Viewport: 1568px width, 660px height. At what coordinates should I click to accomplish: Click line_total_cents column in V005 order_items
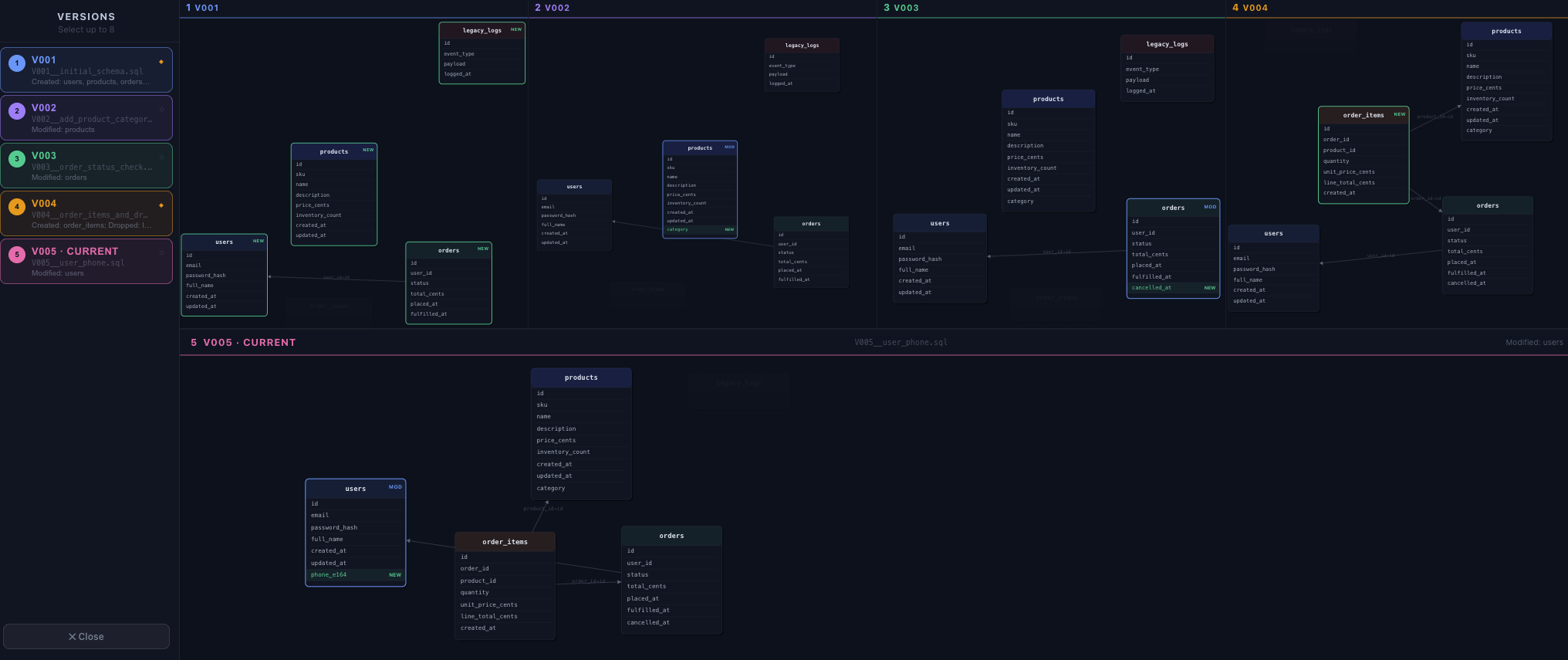505,616
